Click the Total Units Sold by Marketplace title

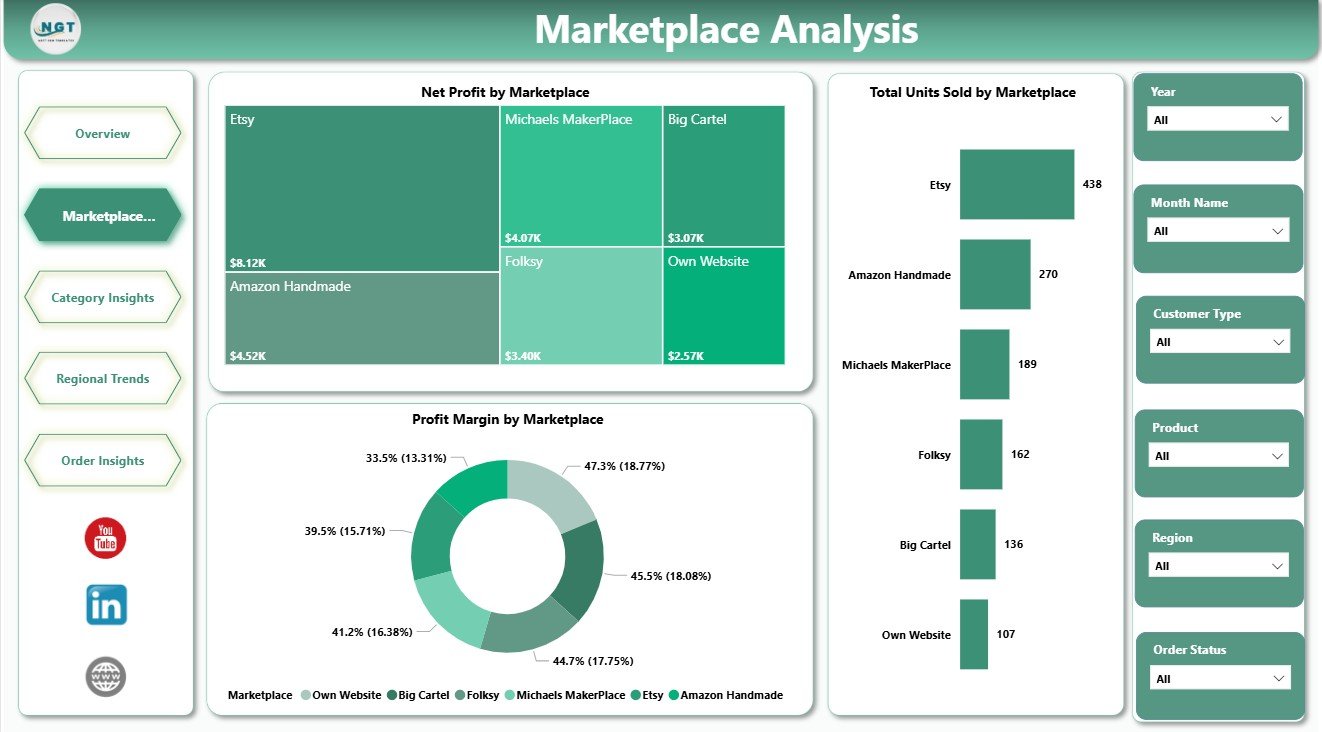973,92
